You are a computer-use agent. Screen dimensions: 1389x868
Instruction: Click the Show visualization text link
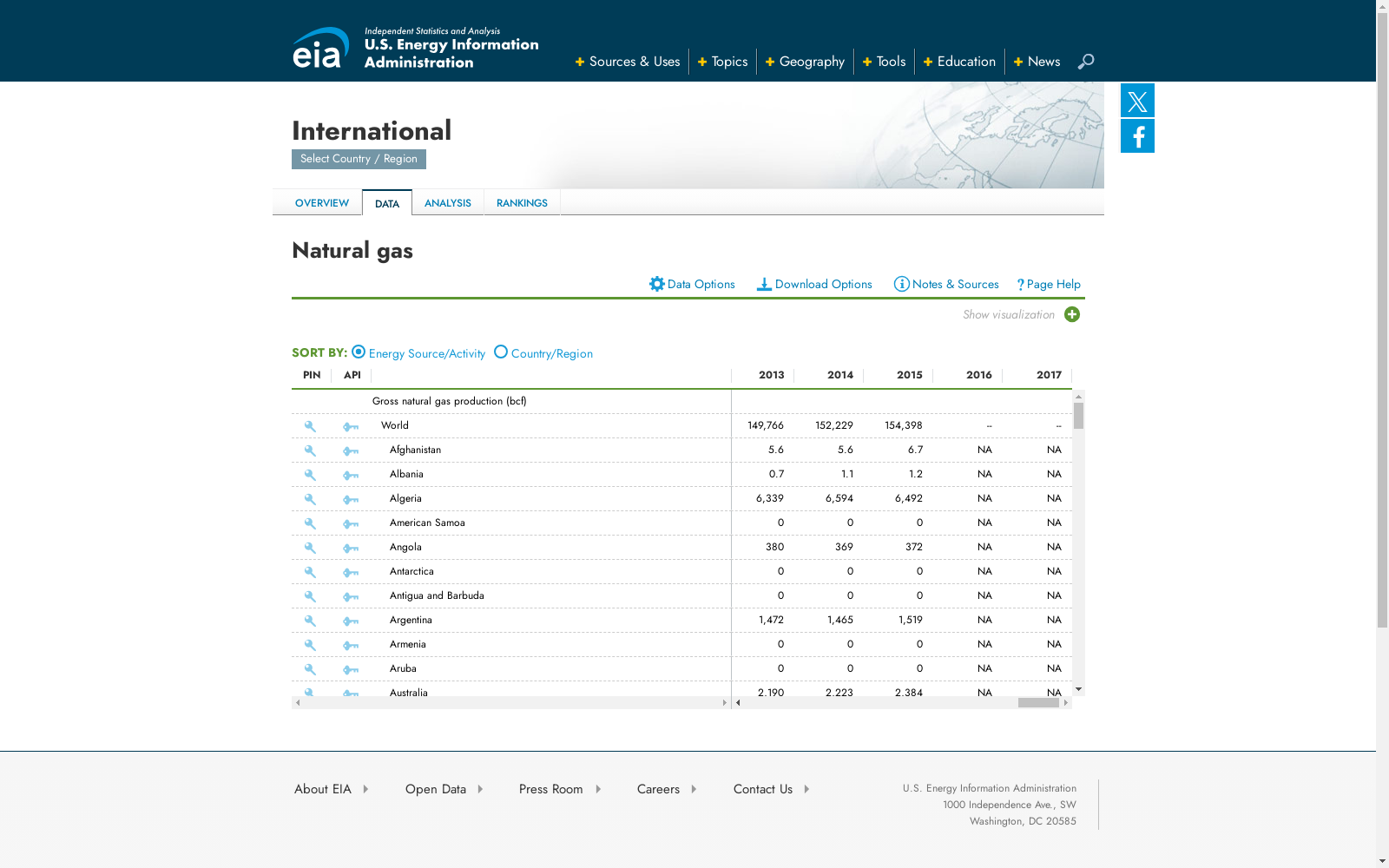[x=1009, y=314]
